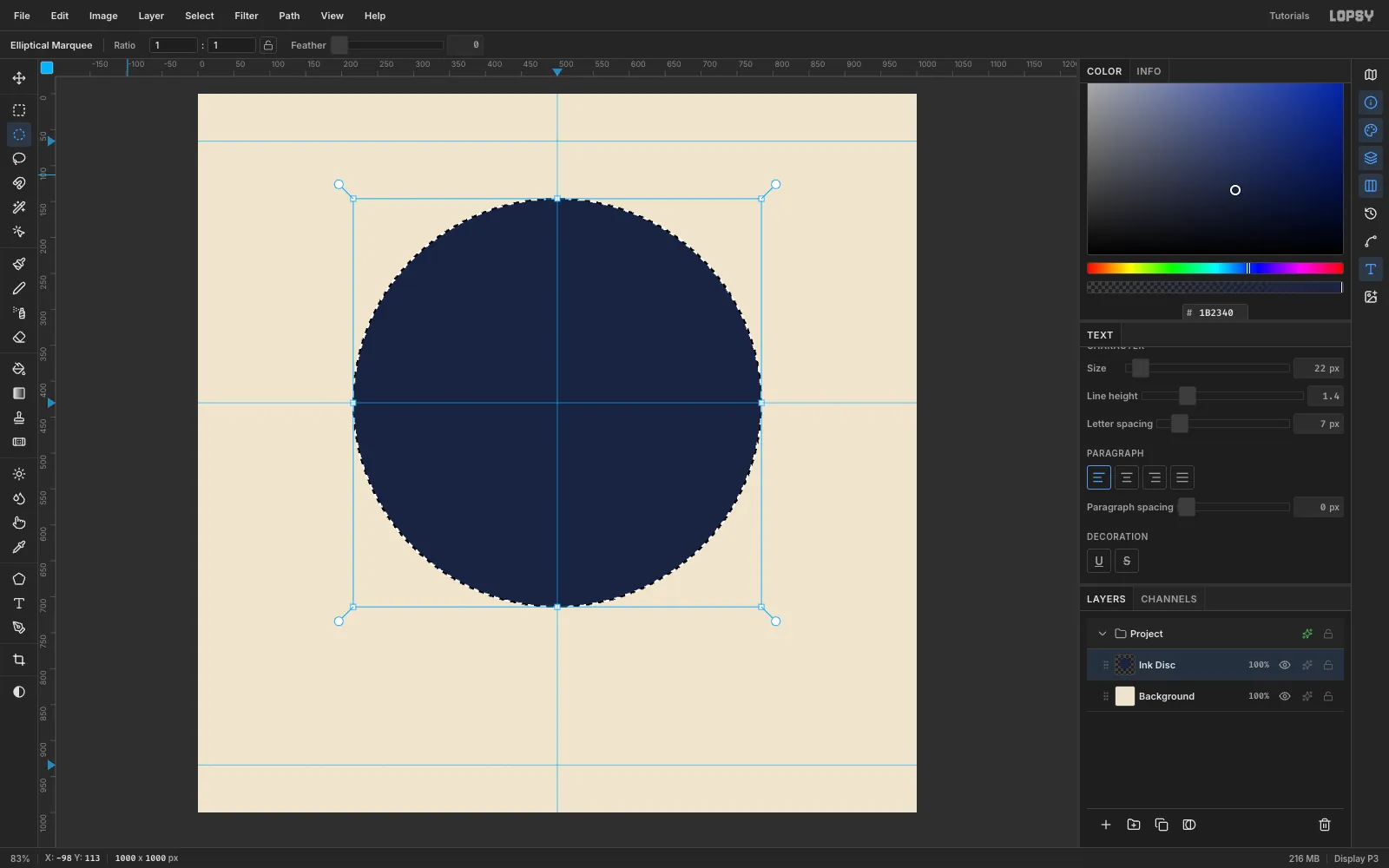
Task: Select the Text tool in left toolbar
Action: click(19, 603)
